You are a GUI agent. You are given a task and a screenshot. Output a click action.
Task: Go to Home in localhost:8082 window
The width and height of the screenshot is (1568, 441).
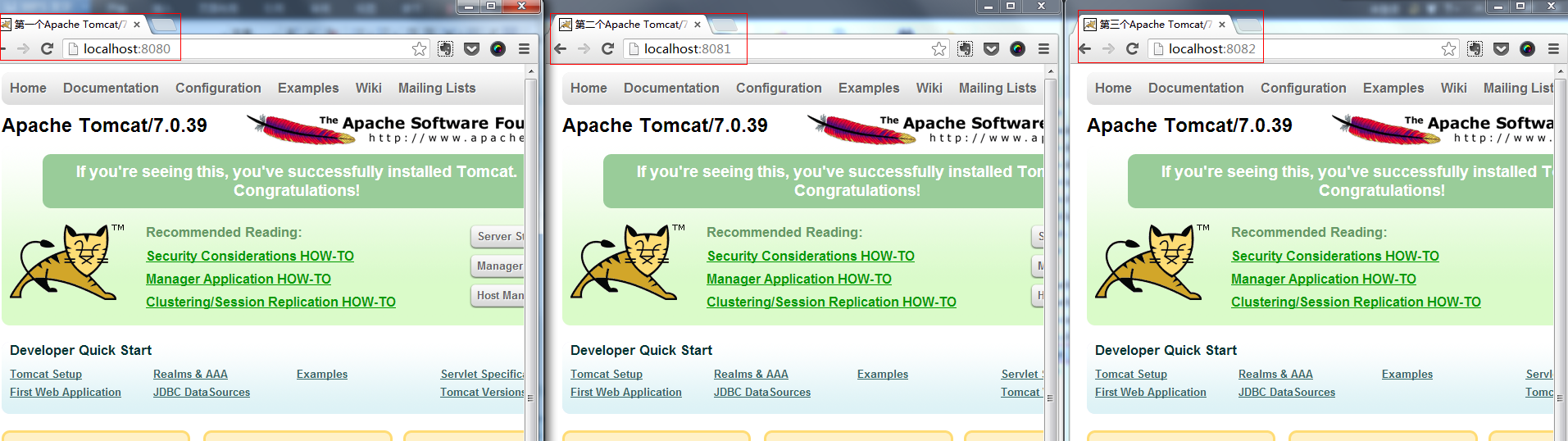pos(1113,88)
